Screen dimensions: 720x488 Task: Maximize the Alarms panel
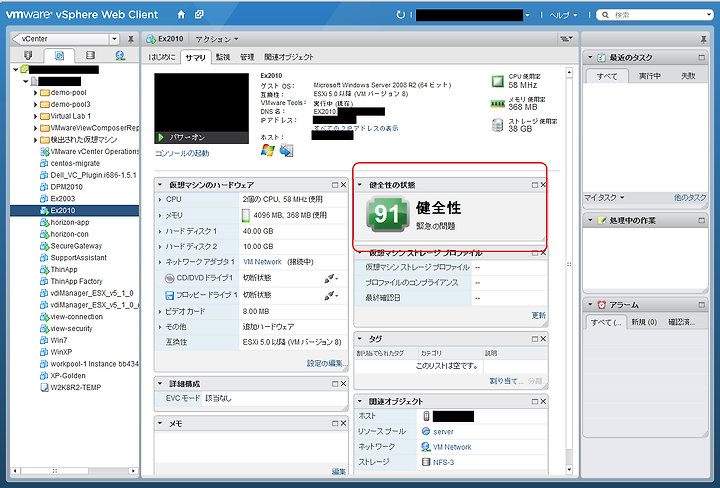click(701, 305)
